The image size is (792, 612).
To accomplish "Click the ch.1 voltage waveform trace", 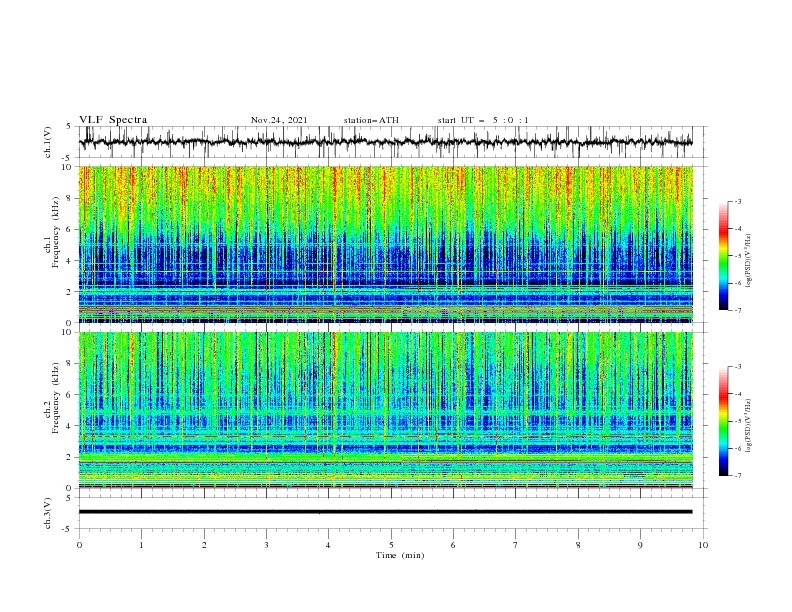I will (x=385, y=142).
